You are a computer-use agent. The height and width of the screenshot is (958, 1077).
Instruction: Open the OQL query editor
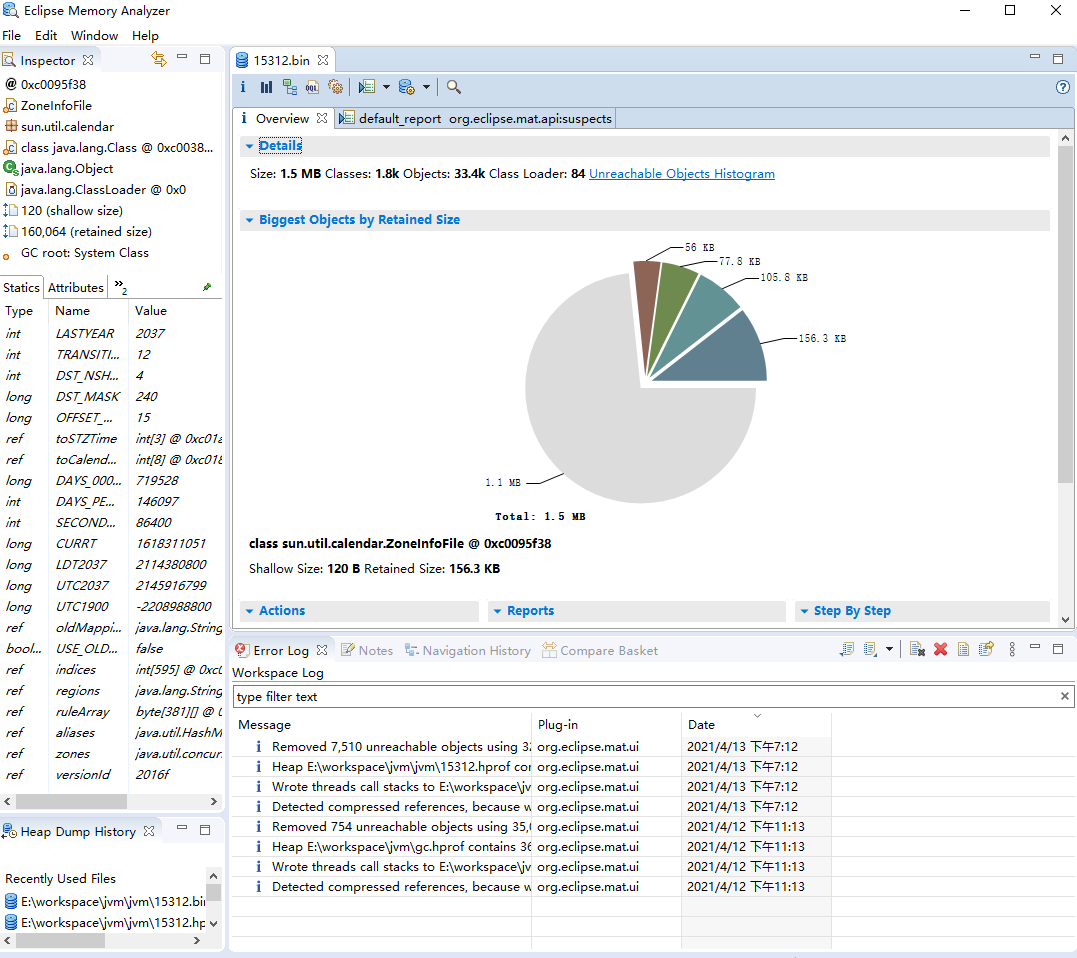pos(313,87)
